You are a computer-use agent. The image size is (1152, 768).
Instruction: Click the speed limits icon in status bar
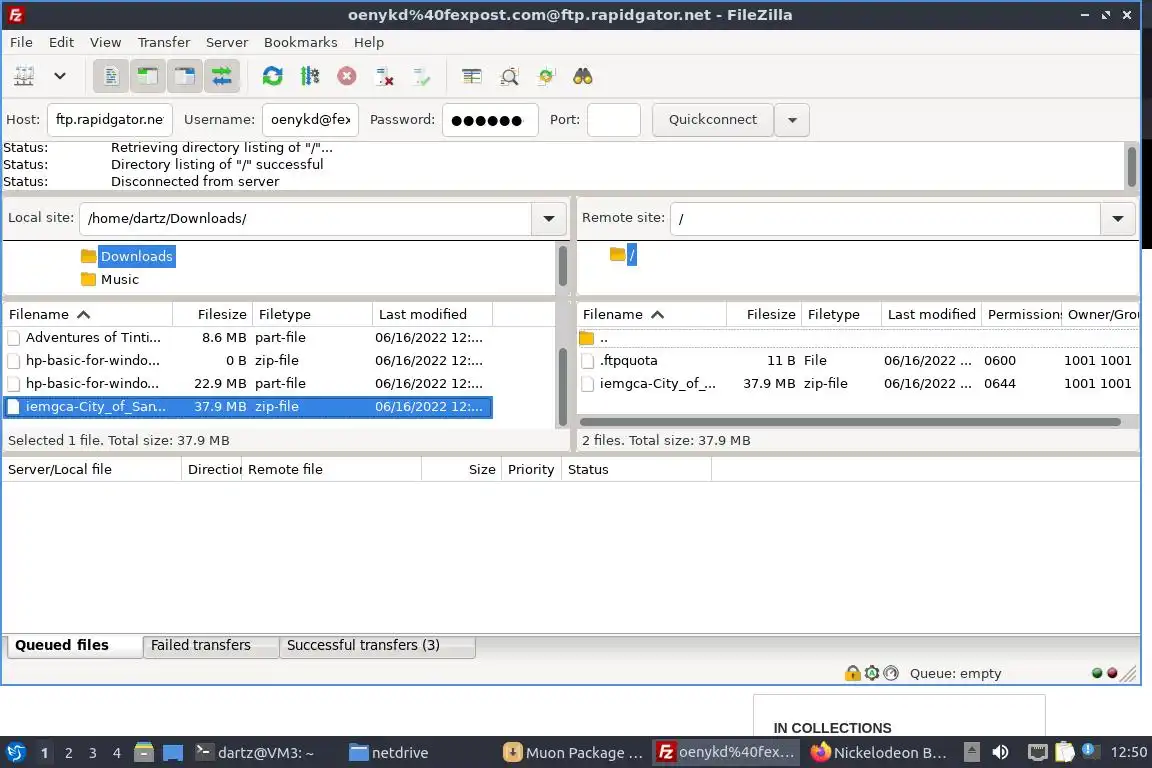click(871, 672)
